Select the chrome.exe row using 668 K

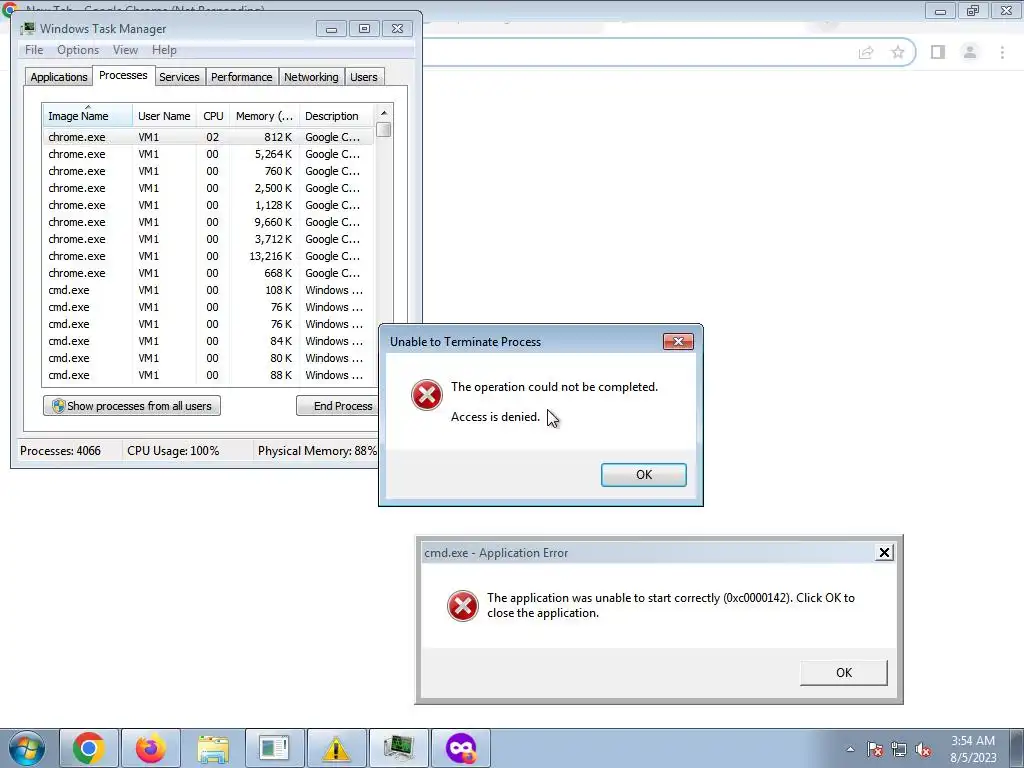(x=208, y=273)
